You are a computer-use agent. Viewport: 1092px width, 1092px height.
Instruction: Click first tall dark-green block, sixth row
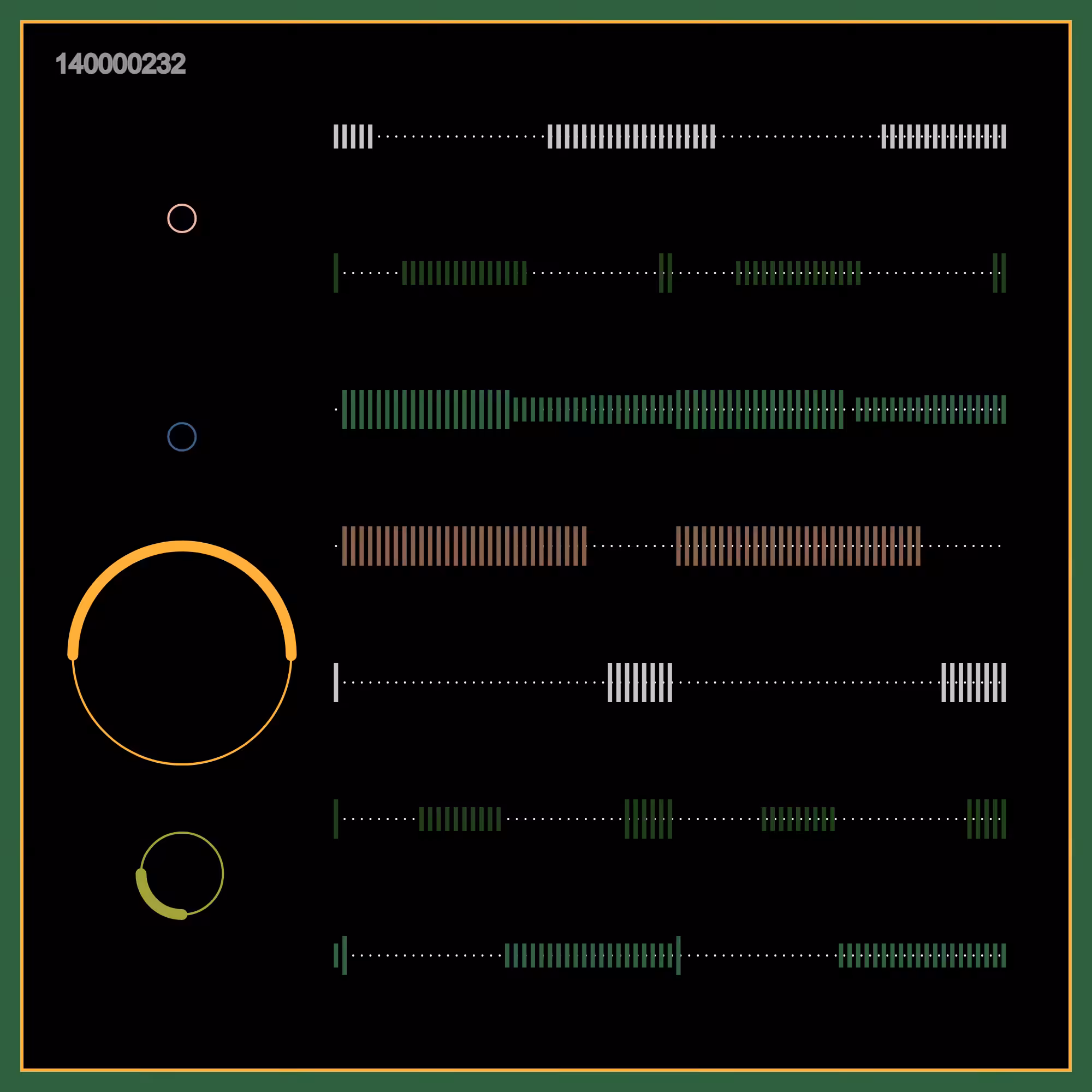pyautogui.click(x=648, y=819)
